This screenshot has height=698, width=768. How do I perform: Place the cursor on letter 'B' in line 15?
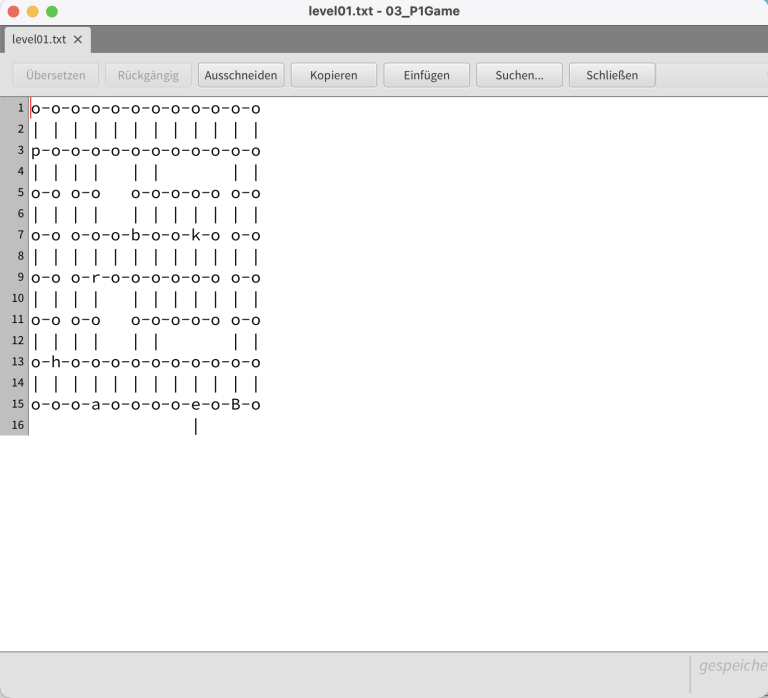click(x=236, y=405)
